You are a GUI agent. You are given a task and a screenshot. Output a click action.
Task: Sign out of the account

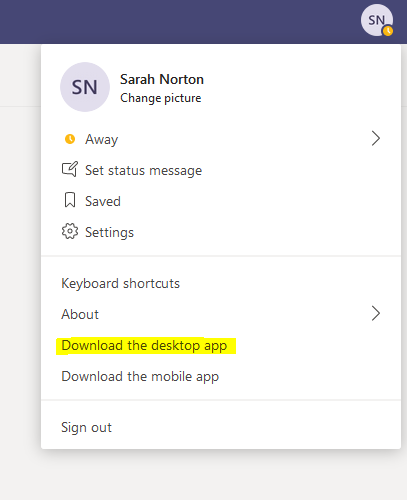(x=86, y=428)
